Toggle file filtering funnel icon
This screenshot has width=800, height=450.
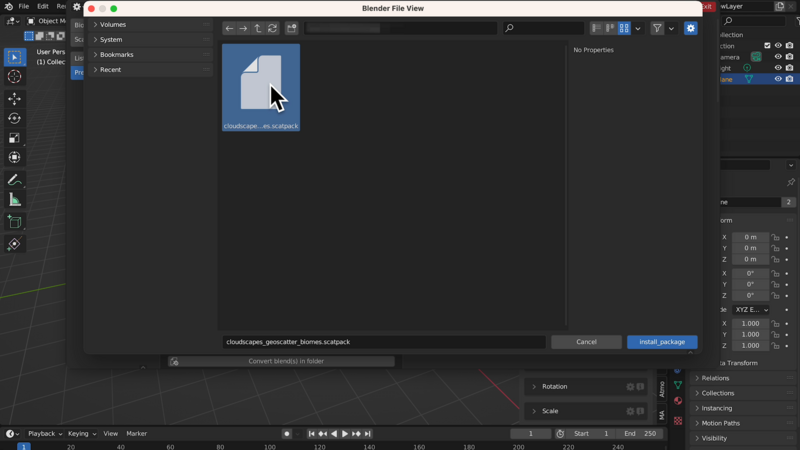[x=657, y=29]
